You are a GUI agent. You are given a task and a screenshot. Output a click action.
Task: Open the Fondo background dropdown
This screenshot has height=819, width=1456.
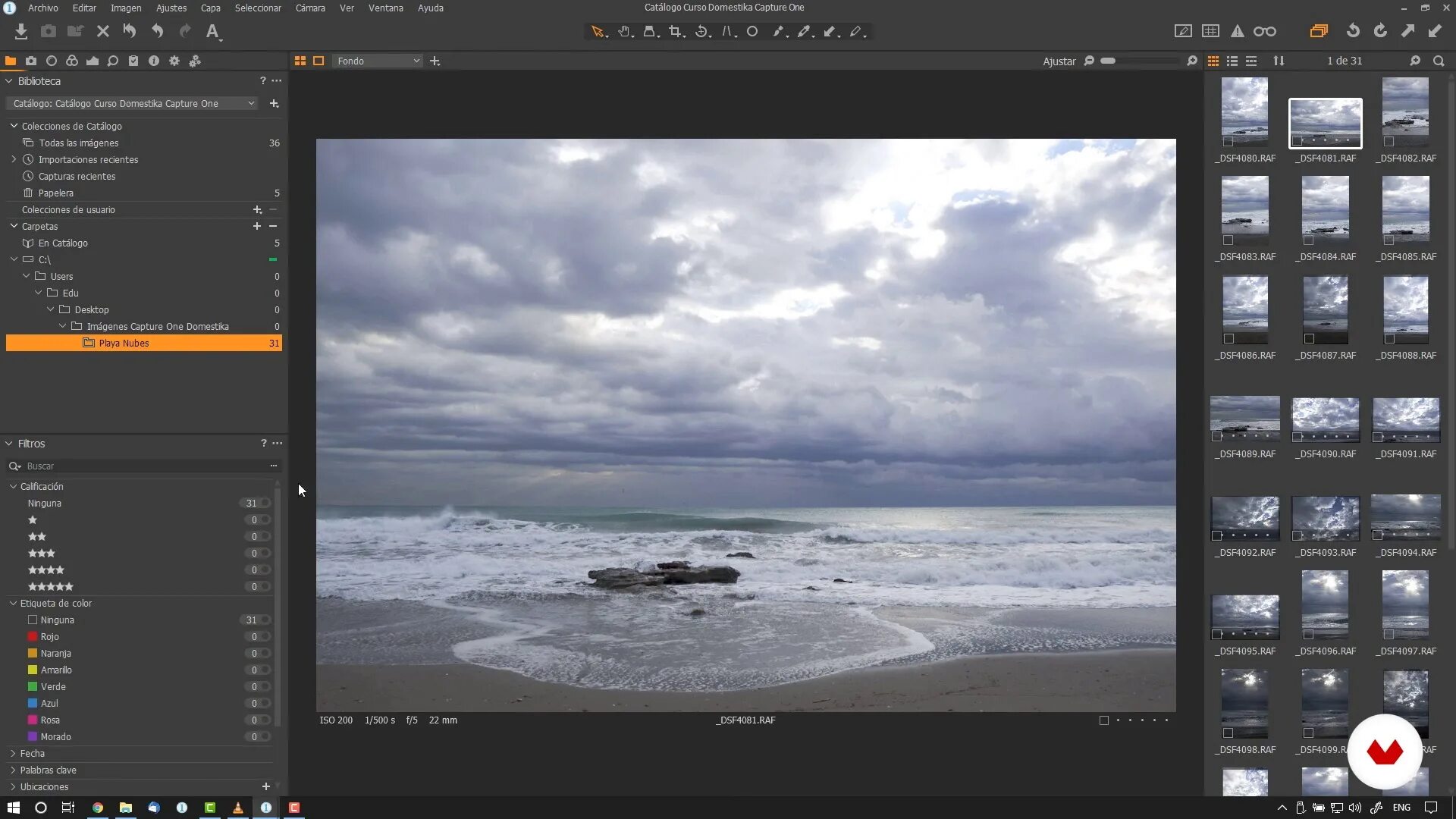(377, 61)
